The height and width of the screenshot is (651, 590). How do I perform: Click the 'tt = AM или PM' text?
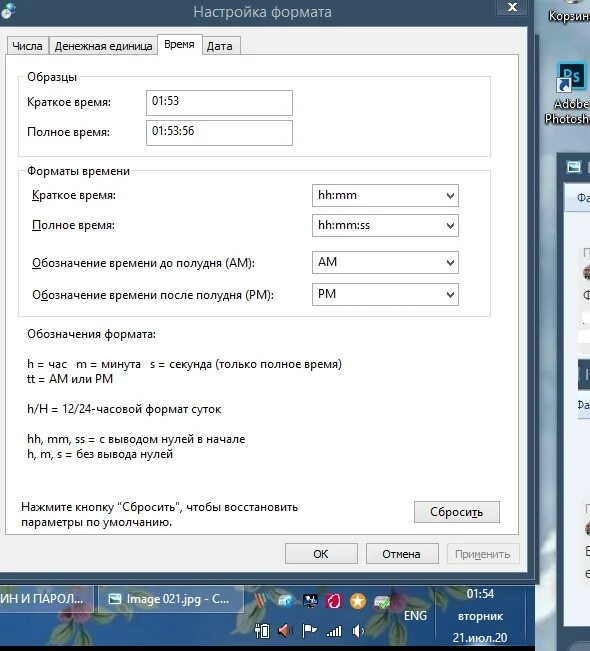pos(70,379)
